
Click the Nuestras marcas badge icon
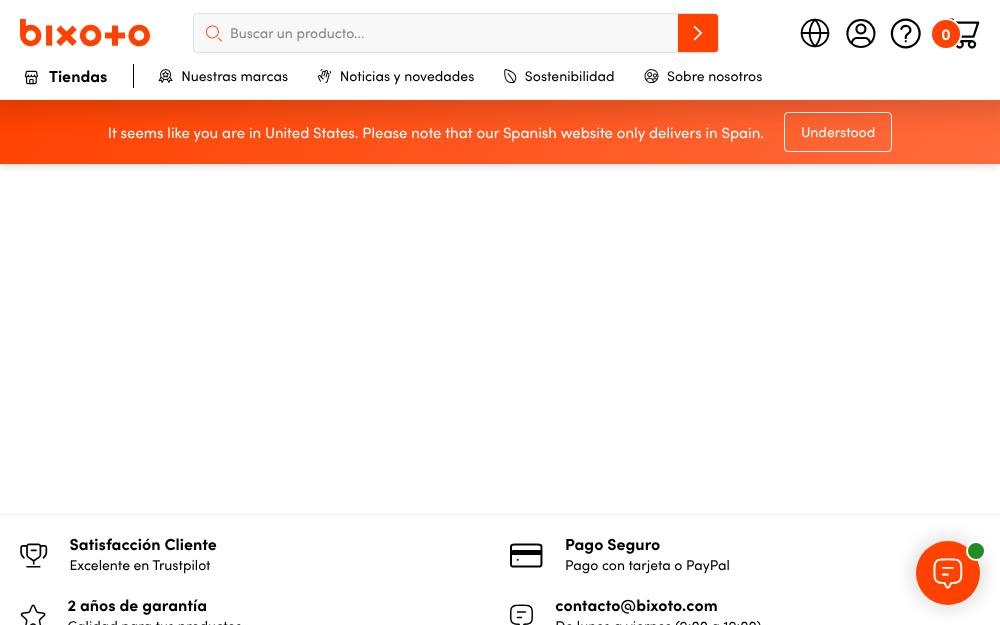point(165,77)
